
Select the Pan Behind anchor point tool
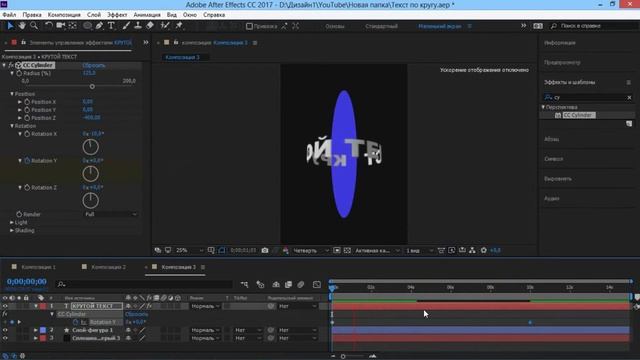(x=73, y=26)
